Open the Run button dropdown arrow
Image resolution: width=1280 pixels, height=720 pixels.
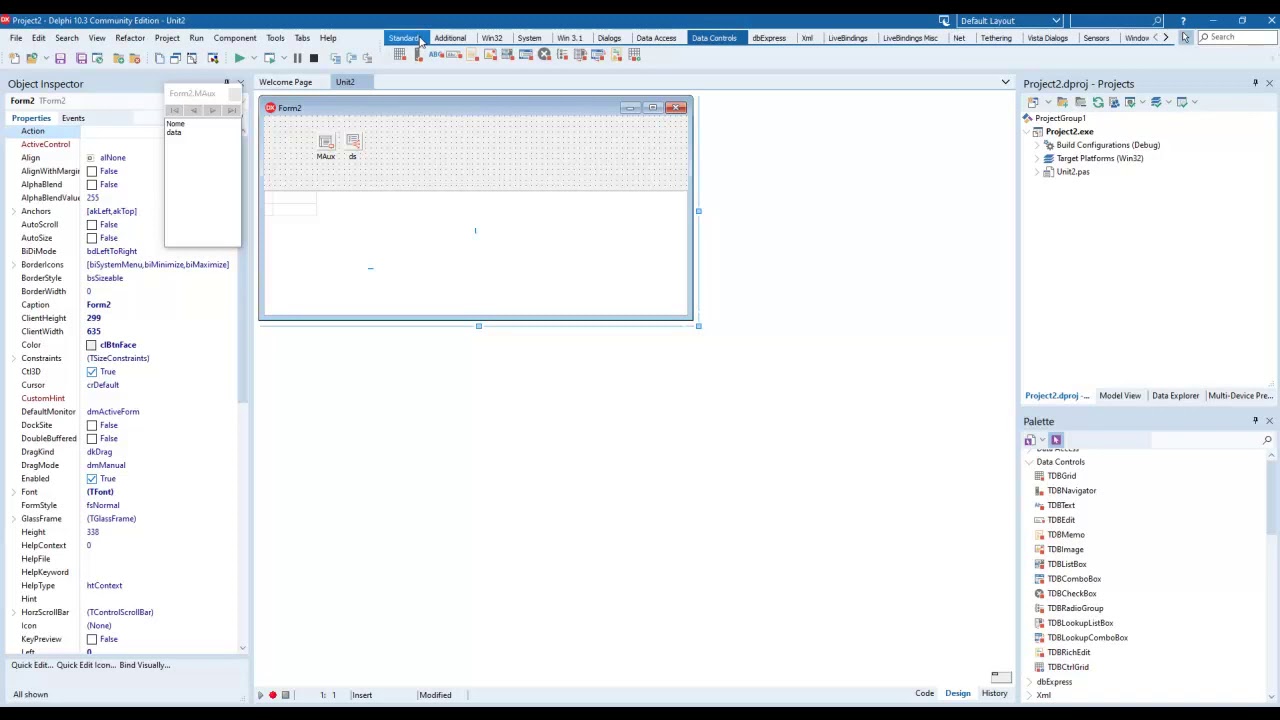254,58
